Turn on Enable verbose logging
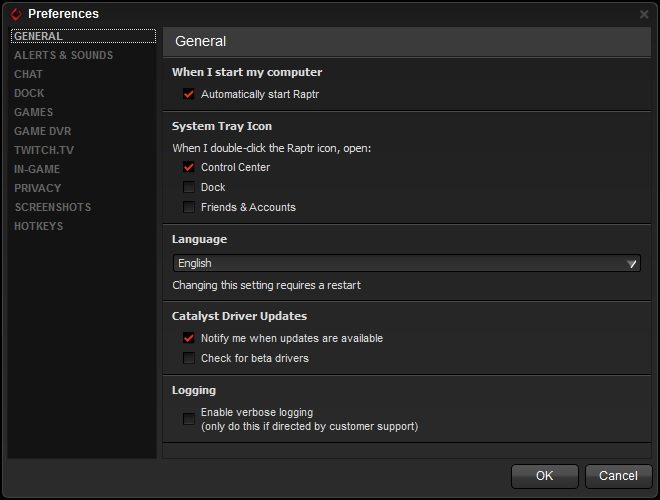This screenshot has height=500, width=660. click(x=189, y=419)
